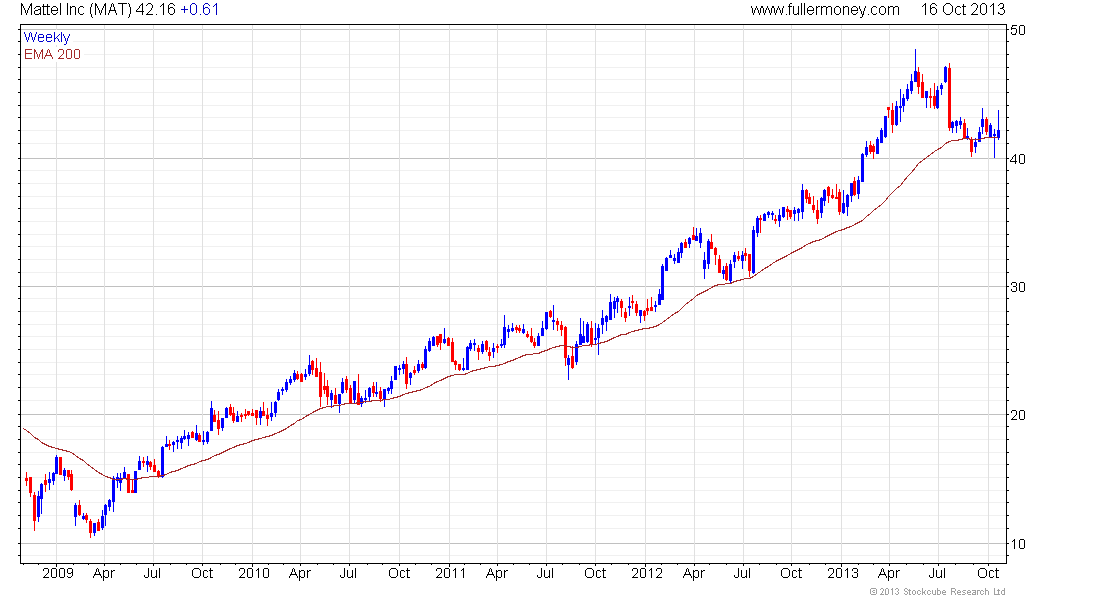
Task: Select the price change +0.61
Action: tap(200, 10)
